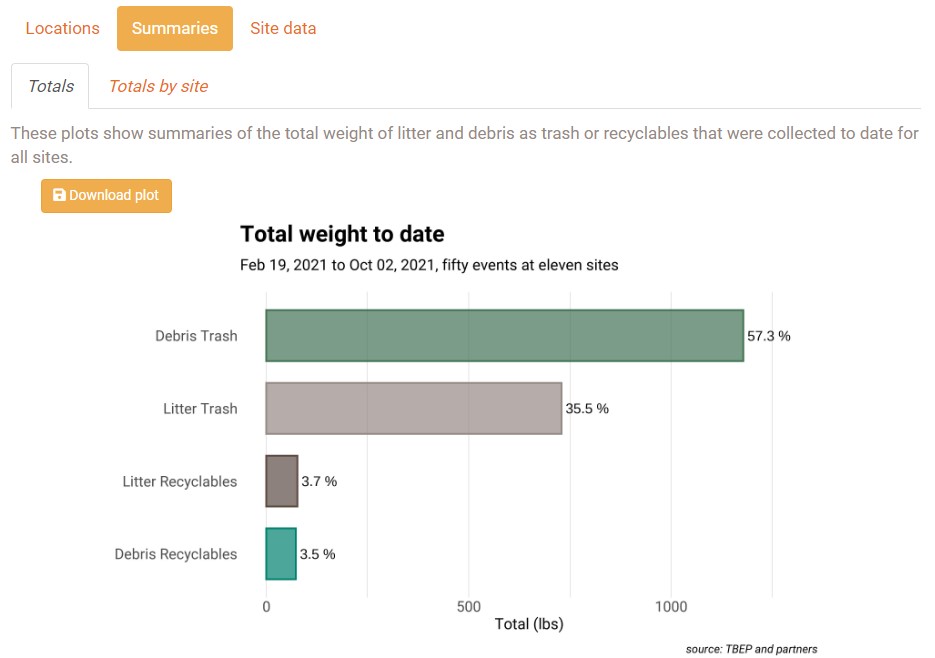Click the "Total (lbs)" x-axis title
Screen dimensions: 935x658
pyautogui.click(x=529, y=625)
